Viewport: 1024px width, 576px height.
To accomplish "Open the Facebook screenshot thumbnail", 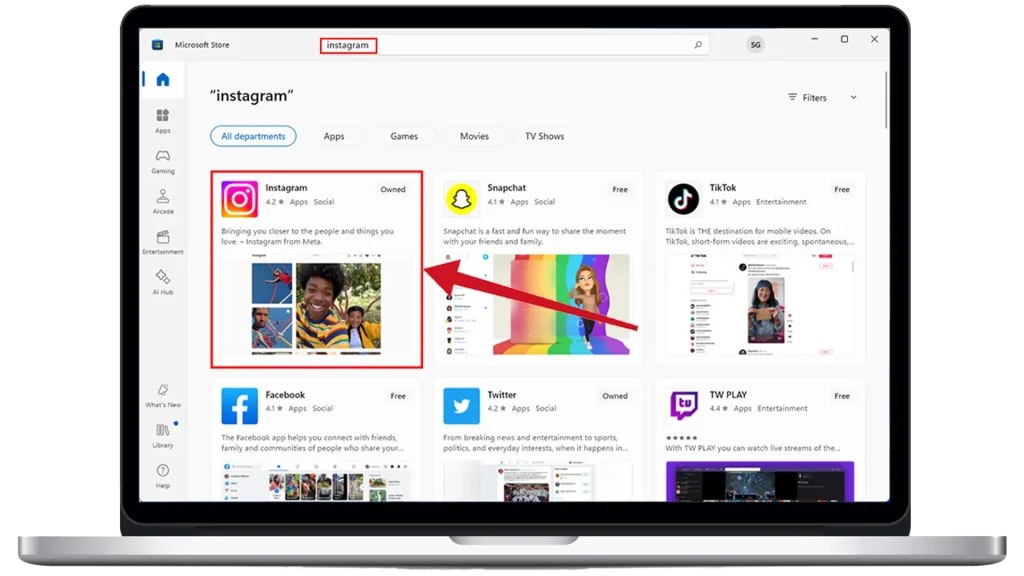I will (x=317, y=481).
